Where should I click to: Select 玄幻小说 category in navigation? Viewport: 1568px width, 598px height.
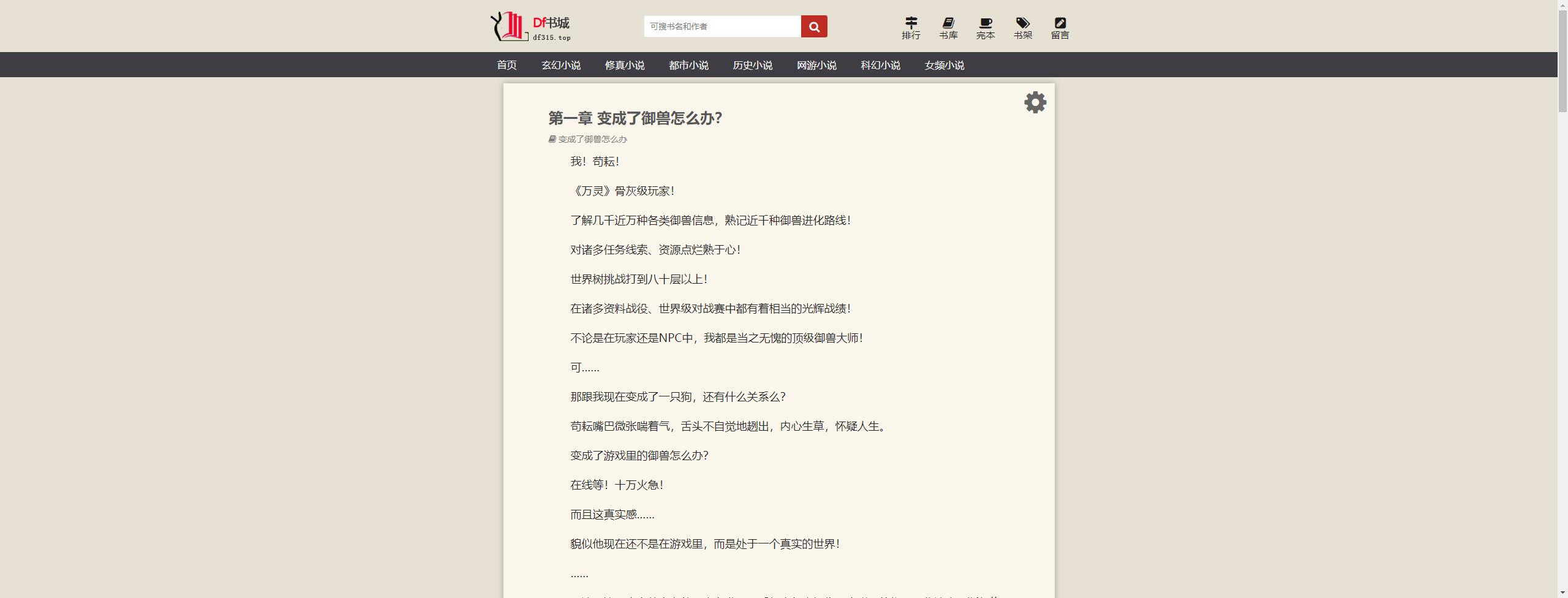point(560,65)
